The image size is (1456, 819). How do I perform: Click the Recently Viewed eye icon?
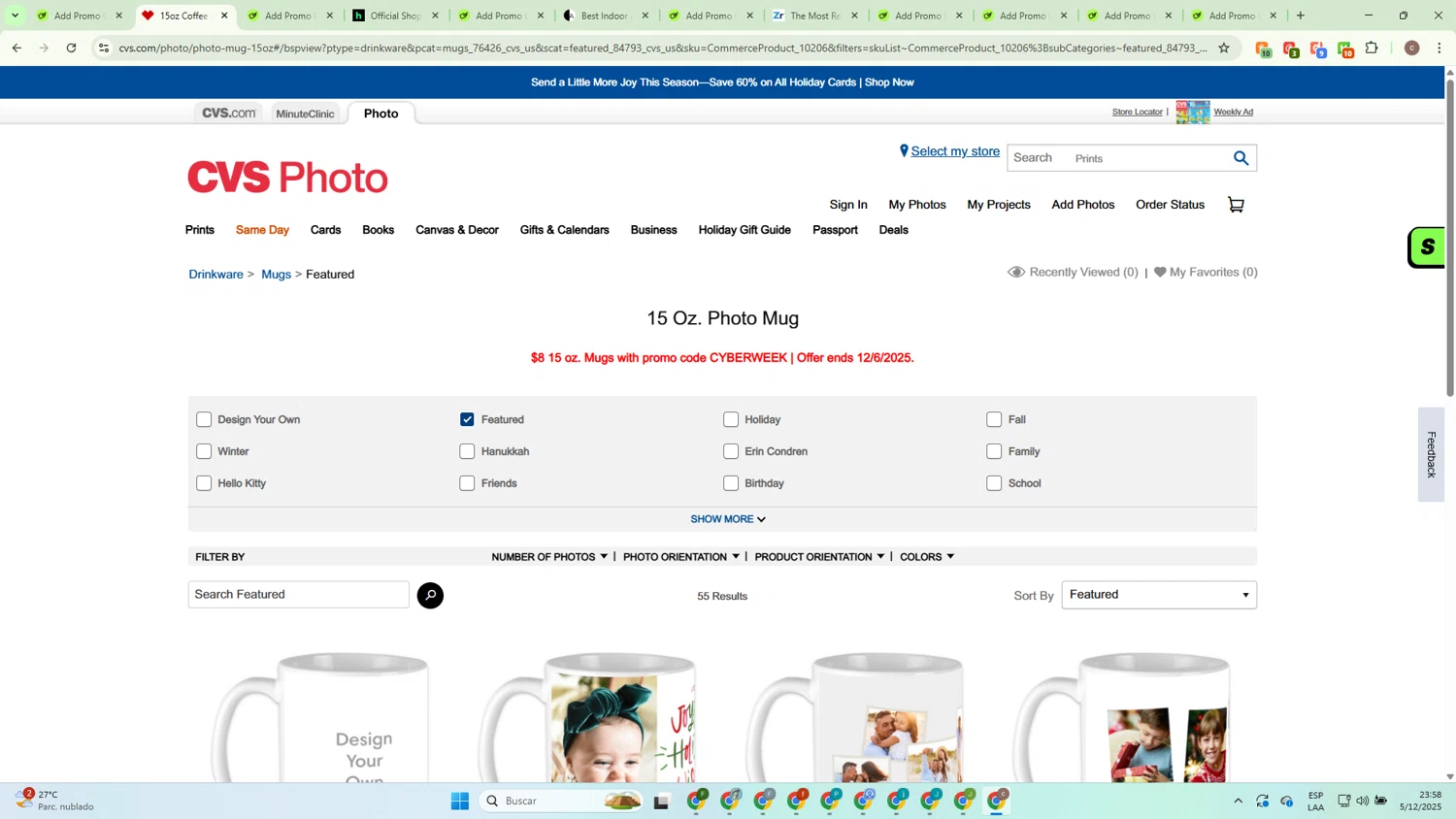pos(1016,273)
